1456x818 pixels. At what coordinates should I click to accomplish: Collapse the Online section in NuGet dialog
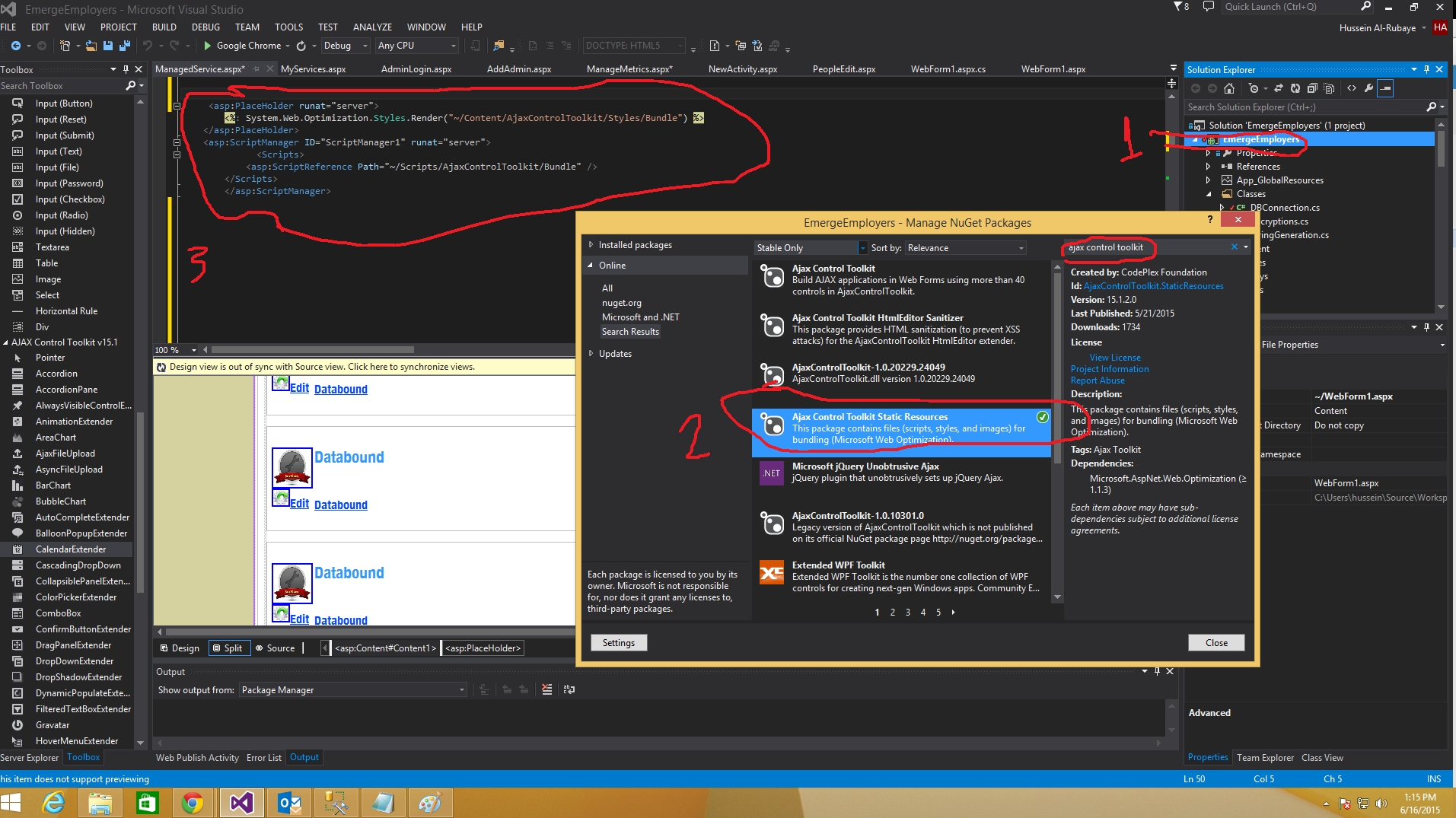point(591,266)
